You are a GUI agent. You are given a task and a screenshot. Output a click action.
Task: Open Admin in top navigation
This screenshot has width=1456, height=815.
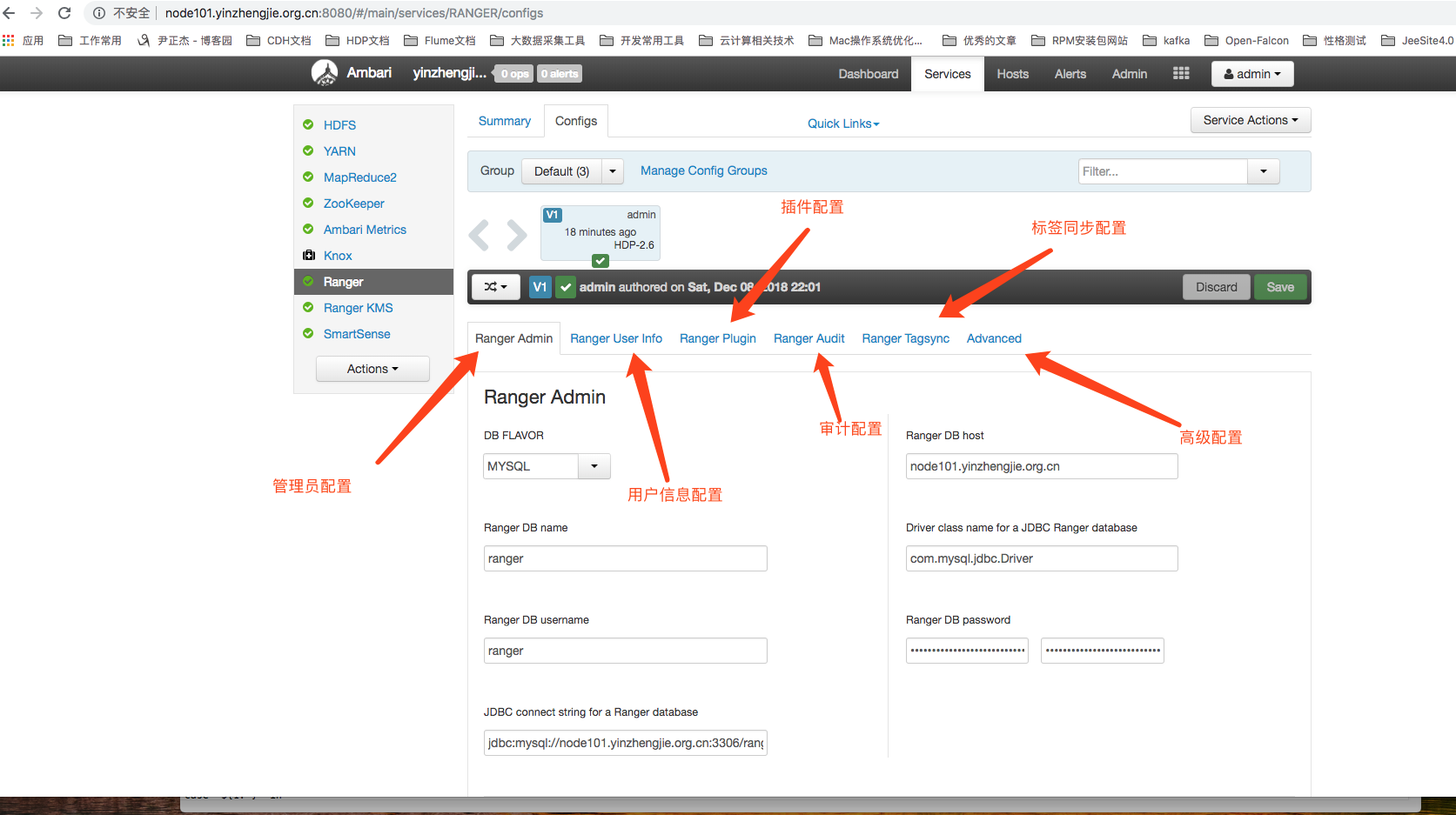(x=1130, y=74)
